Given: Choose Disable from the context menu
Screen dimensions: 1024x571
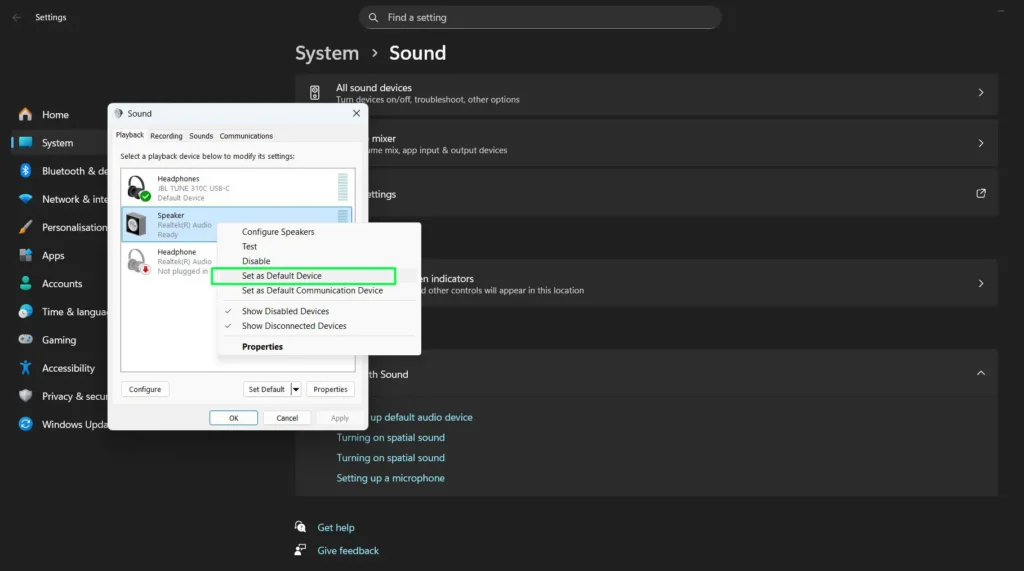Looking at the screenshot, I should 256,261.
